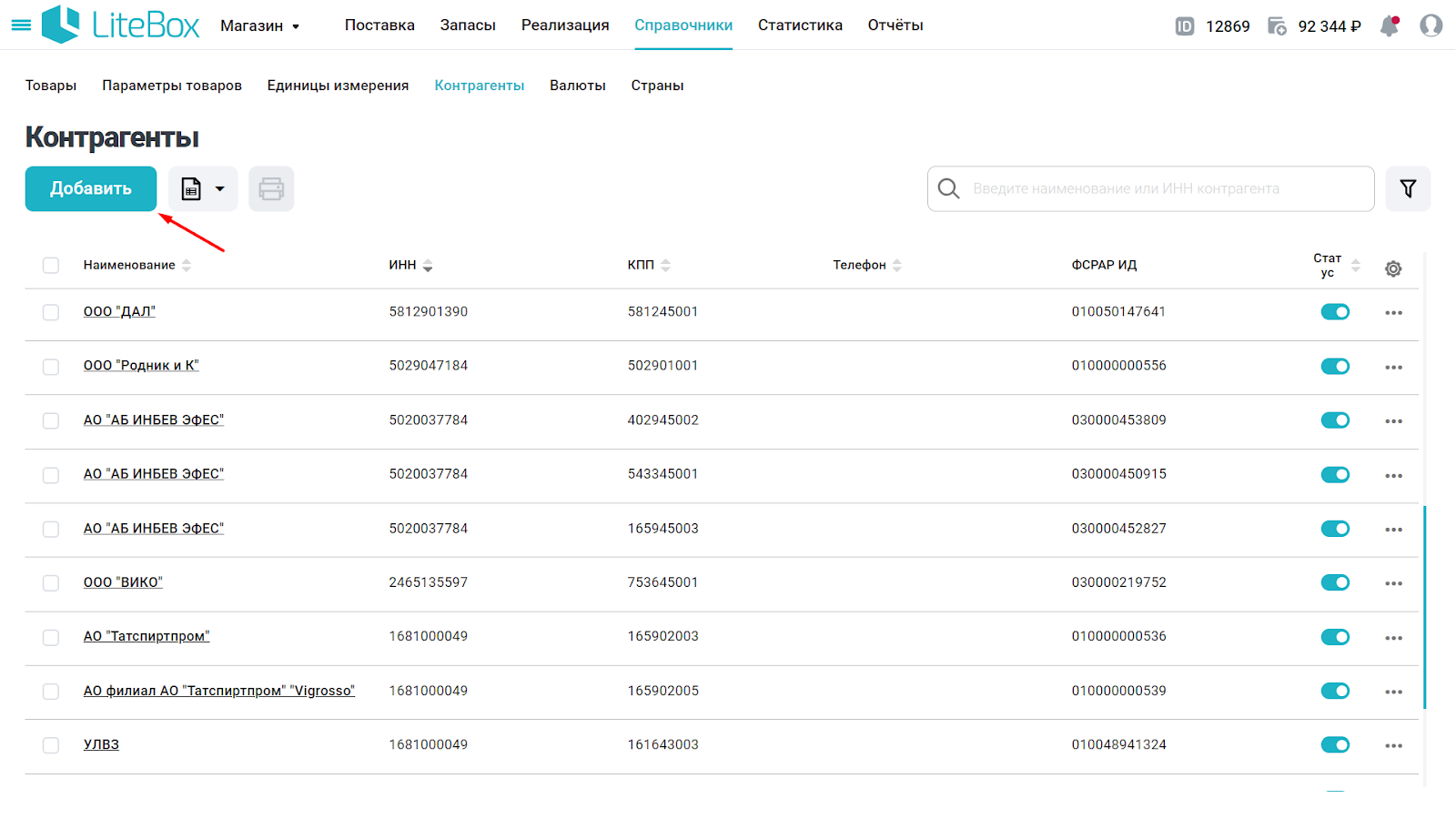The width and height of the screenshot is (1456, 819).
Task: Open the Реализация menu
Action: point(565,25)
